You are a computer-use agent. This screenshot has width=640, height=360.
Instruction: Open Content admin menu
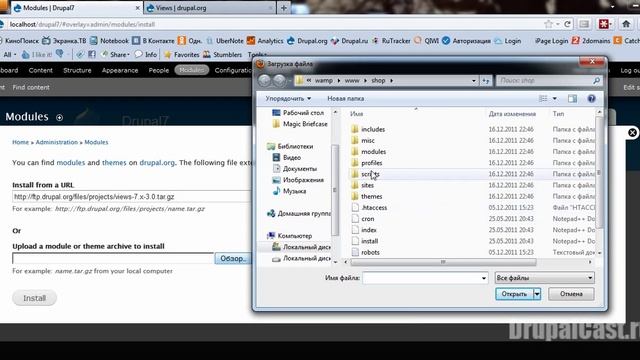40,70
